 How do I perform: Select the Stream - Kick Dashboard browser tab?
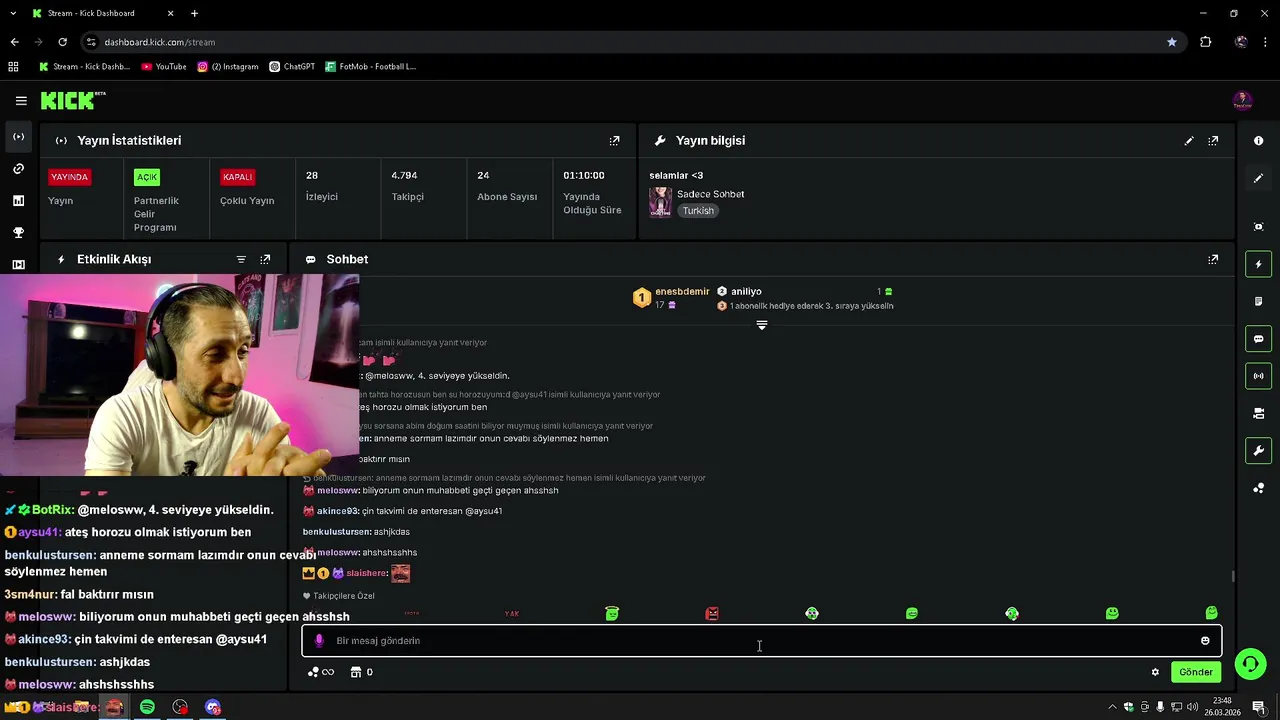tap(103, 14)
